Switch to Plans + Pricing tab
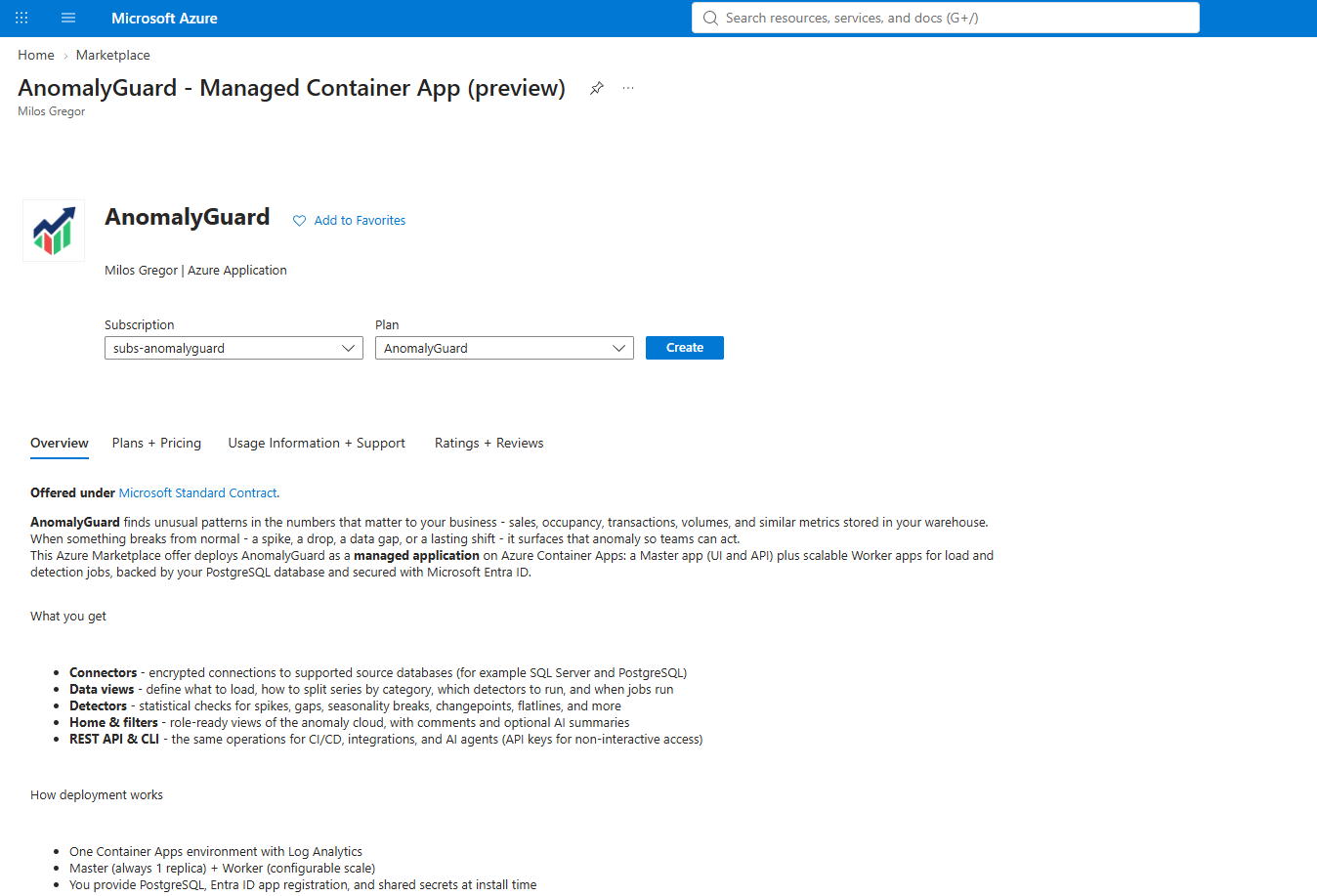Screen dimensions: 1317x896 tap(156, 443)
